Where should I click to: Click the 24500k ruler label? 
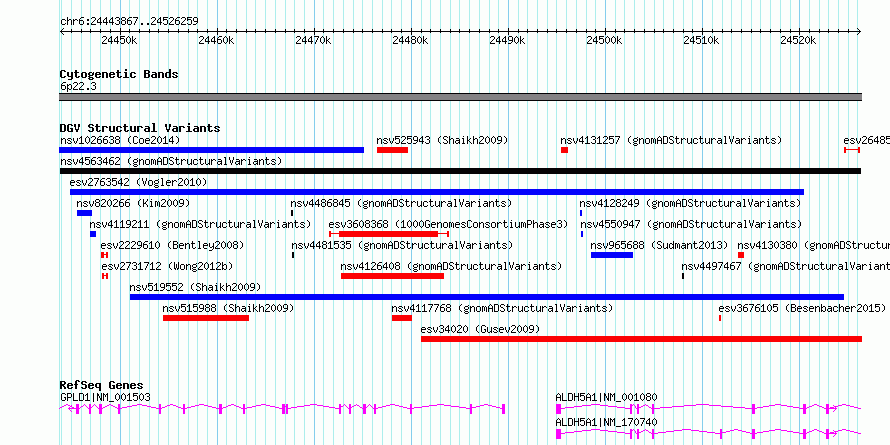tap(604, 40)
